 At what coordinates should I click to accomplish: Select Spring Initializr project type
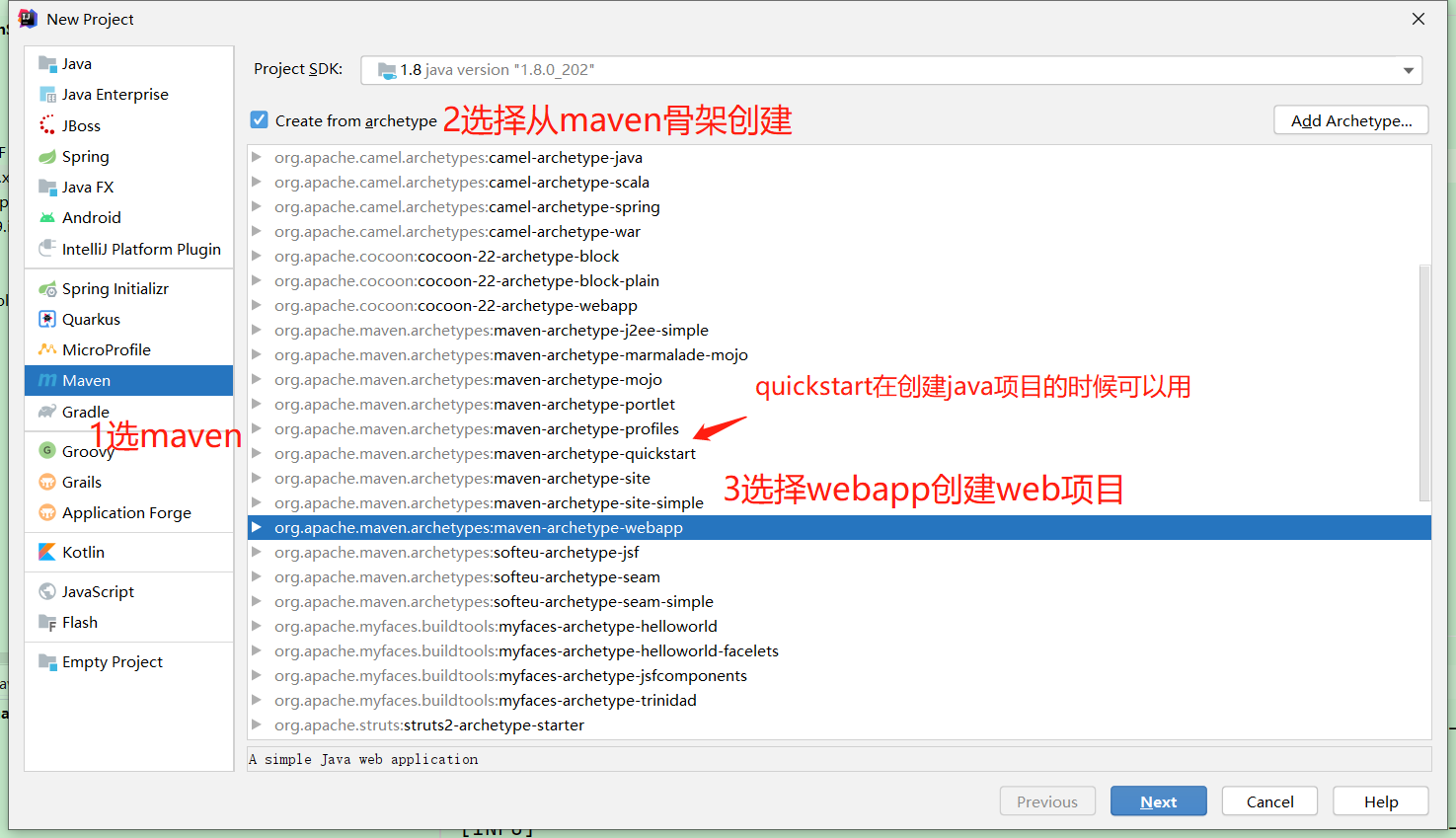(x=129, y=288)
